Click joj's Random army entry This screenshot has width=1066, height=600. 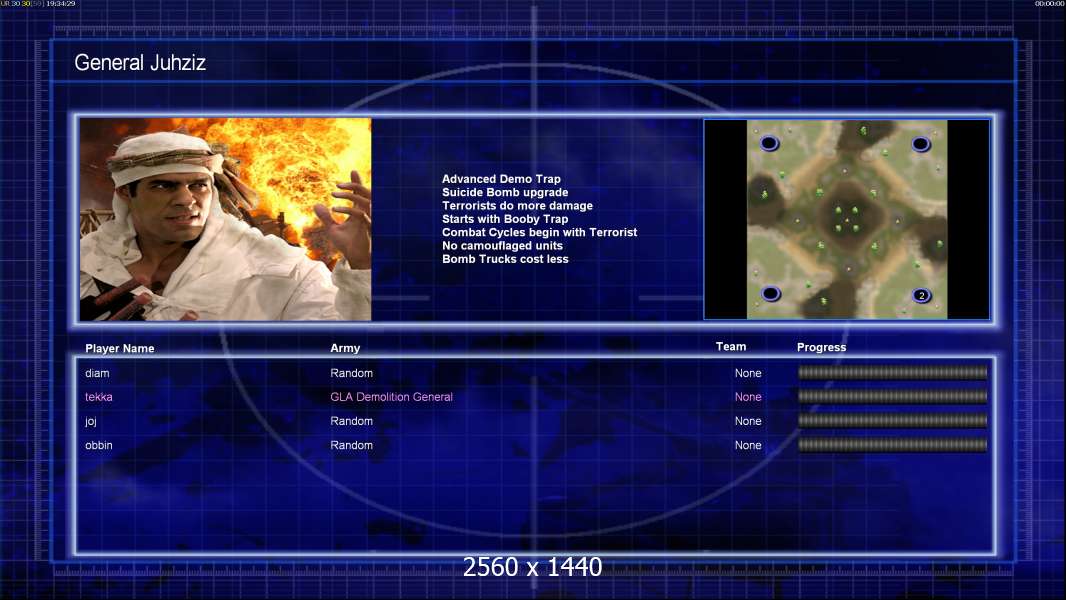coord(351,421)
